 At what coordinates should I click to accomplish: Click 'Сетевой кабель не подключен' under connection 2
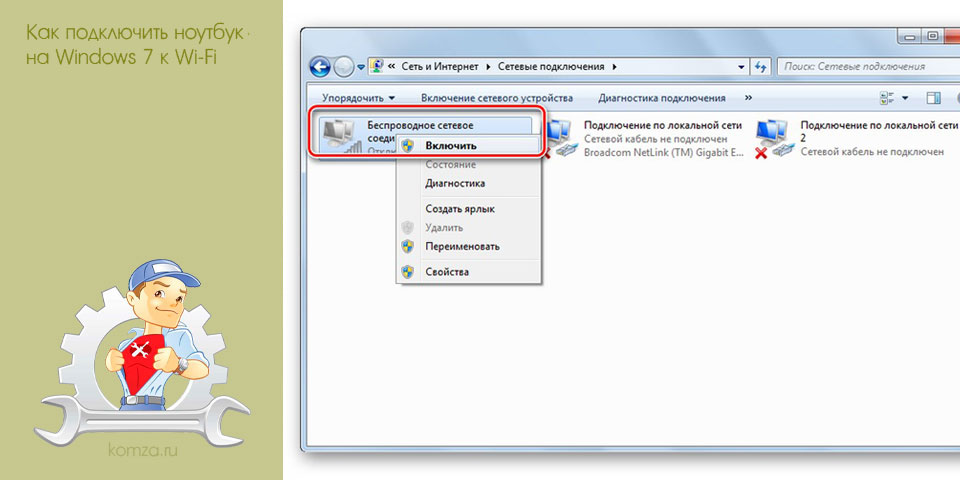pos(872,152)
